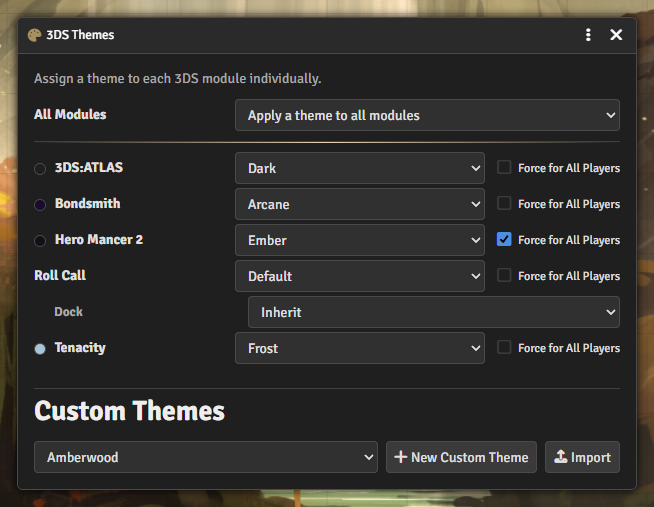Enable Force for All Players for Tenacity

pyautogui.click(x=504, y=347)
